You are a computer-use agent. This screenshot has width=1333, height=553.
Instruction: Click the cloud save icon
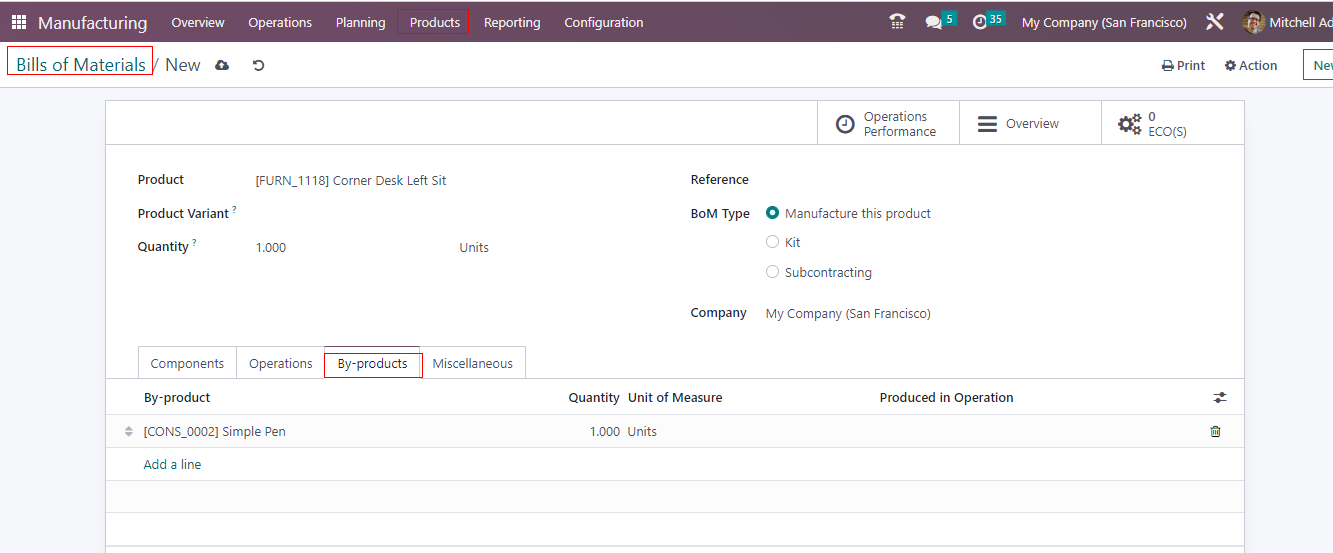coord(222,65)
